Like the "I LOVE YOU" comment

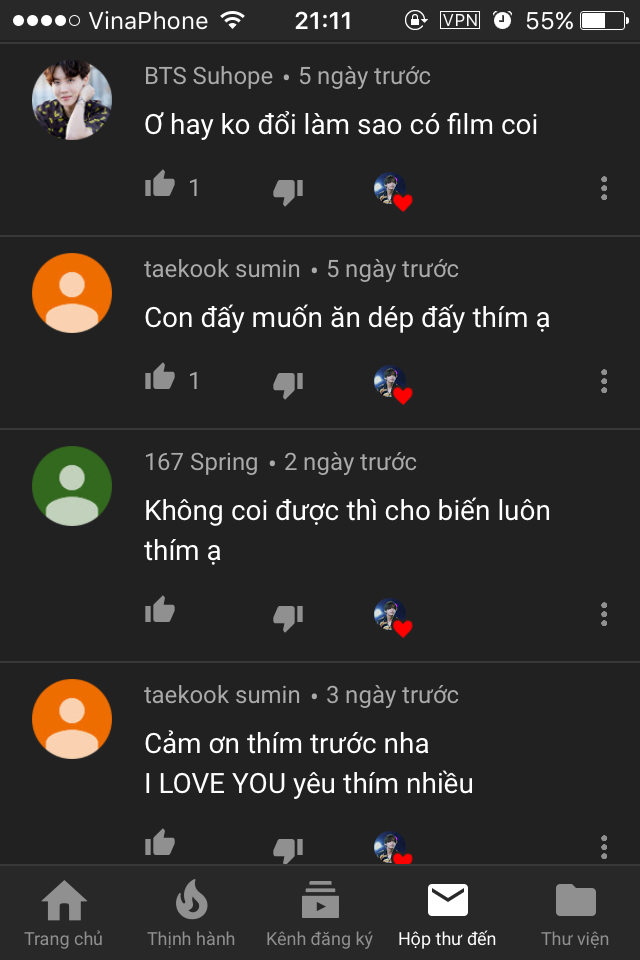click(160, 843)
